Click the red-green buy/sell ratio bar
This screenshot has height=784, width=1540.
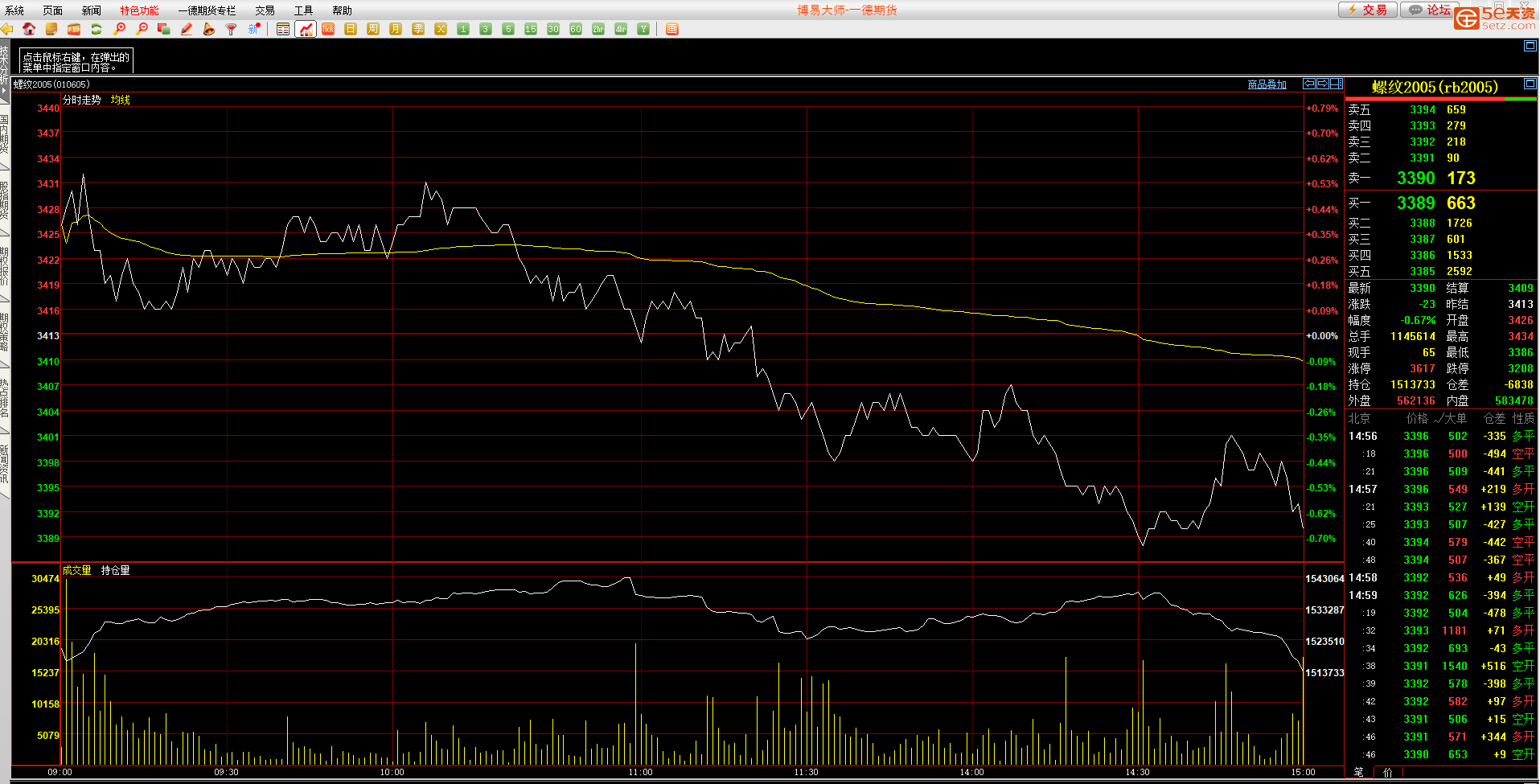click(x=1440, y=99)
